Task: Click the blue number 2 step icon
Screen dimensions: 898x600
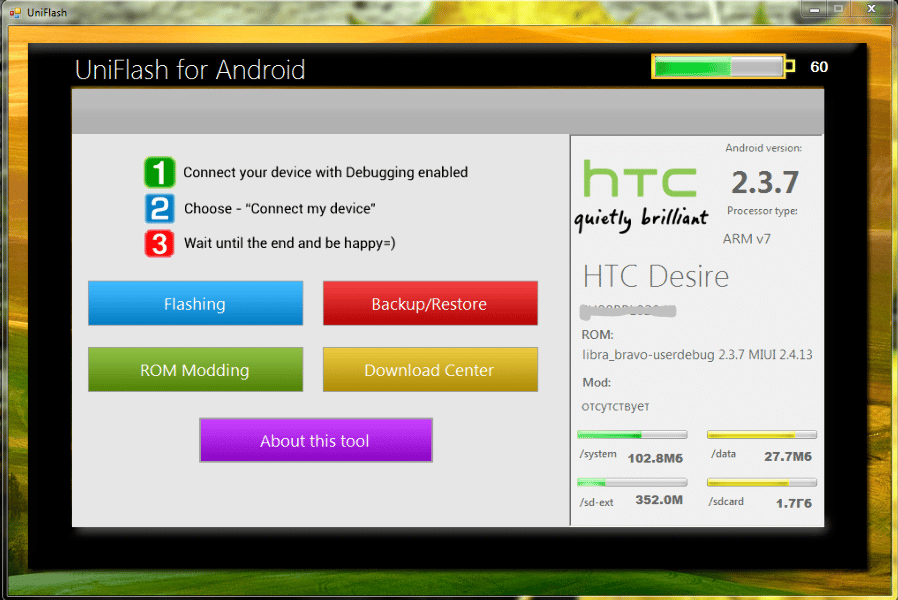Action: [x=159, y=209]
